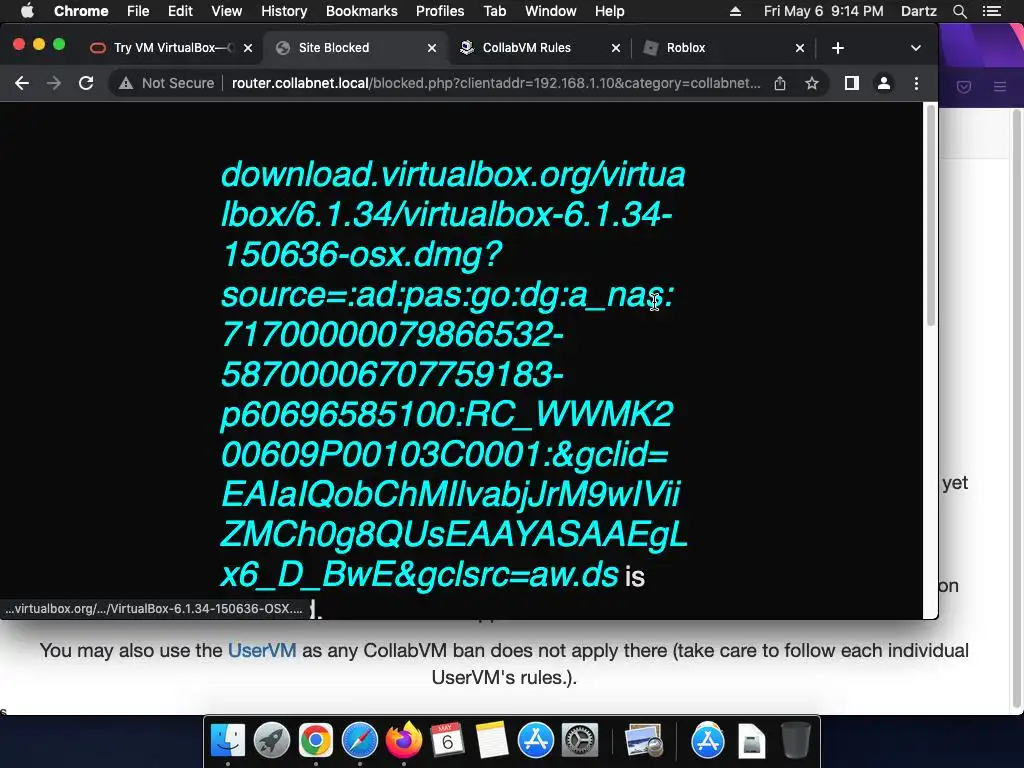Switch to Try VM VirtualBox tab
Screen dimensions: 1024x768
tap(171, 48)
